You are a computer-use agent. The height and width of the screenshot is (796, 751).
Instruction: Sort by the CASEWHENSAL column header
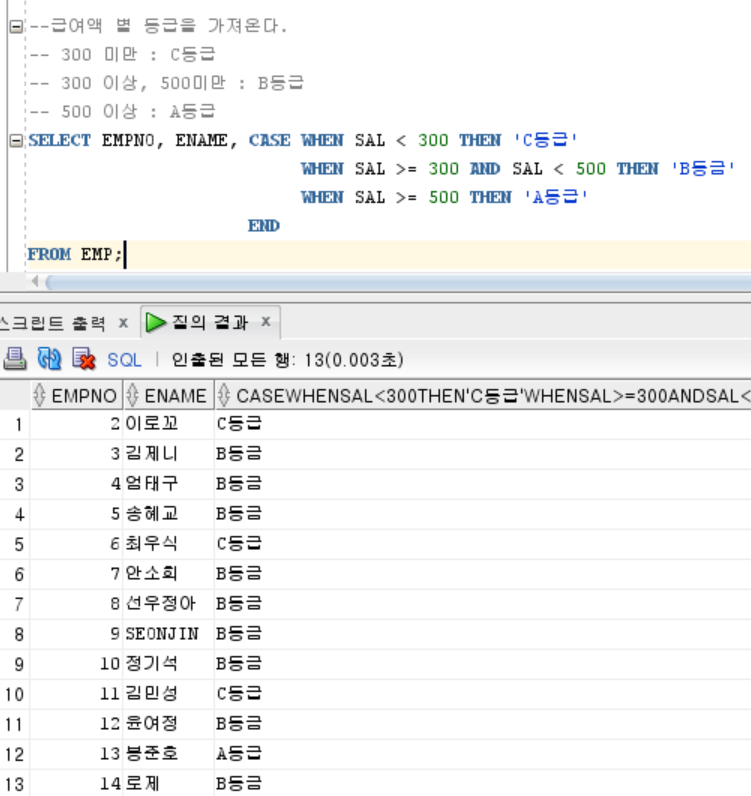[483, 395]
